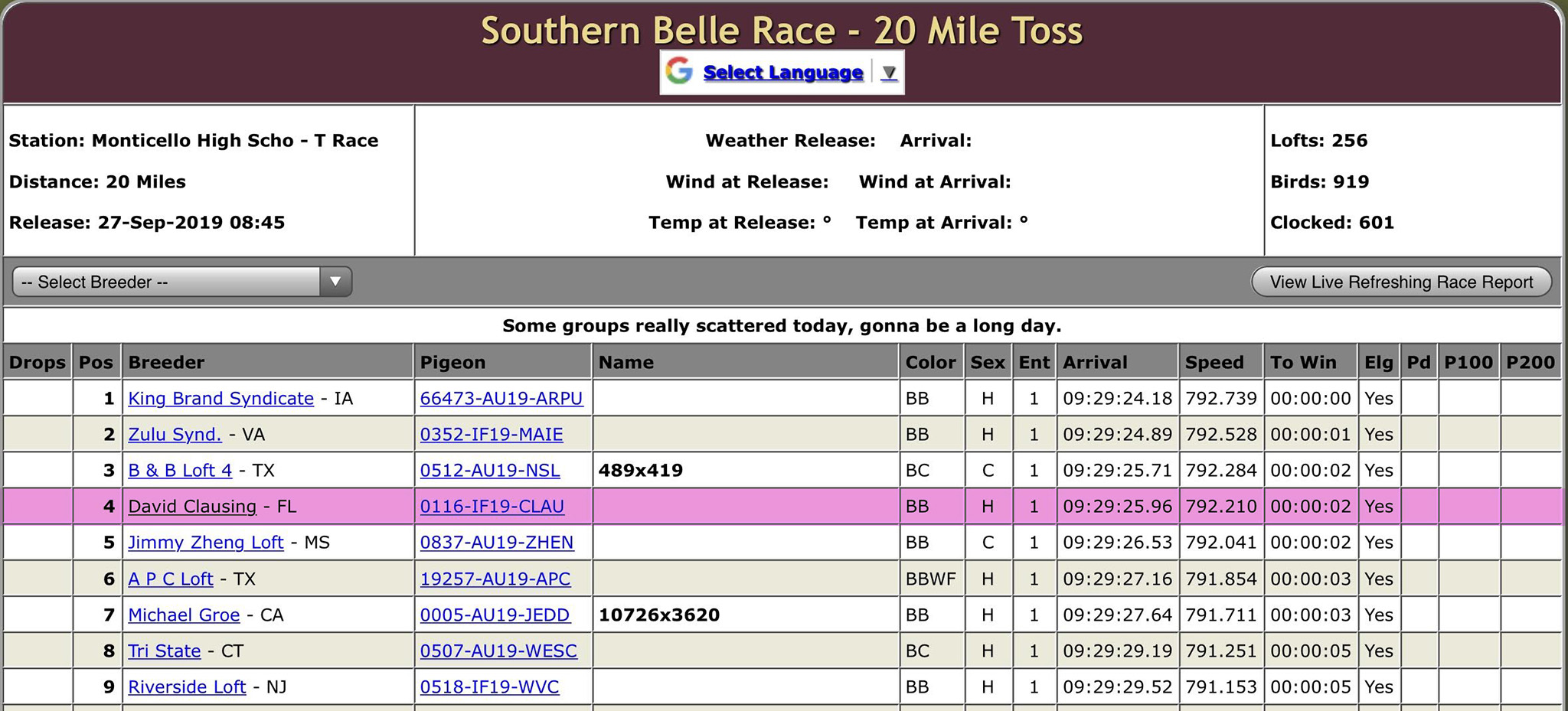This screenshot has height=711, width=1568.
Task: Open Tri State breeder link
Action: pyautogui.click(x=164, y=651)
